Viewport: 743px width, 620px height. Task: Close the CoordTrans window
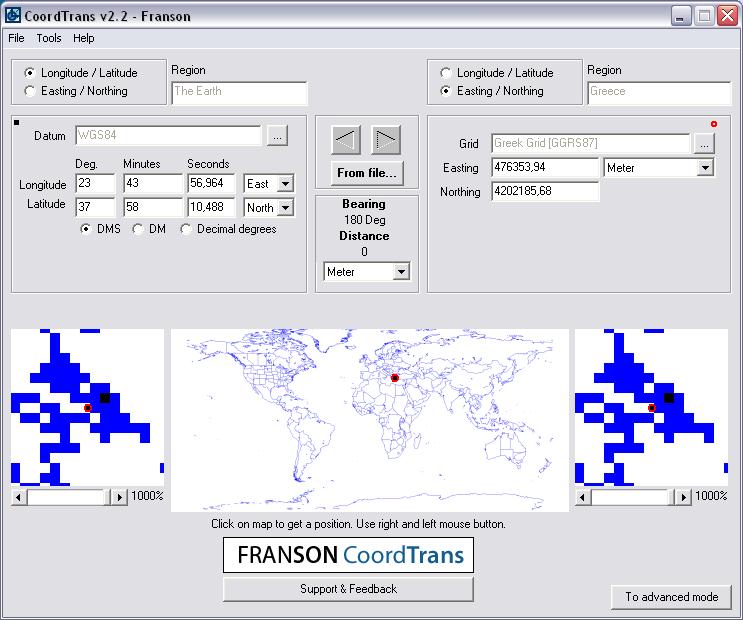727,16
